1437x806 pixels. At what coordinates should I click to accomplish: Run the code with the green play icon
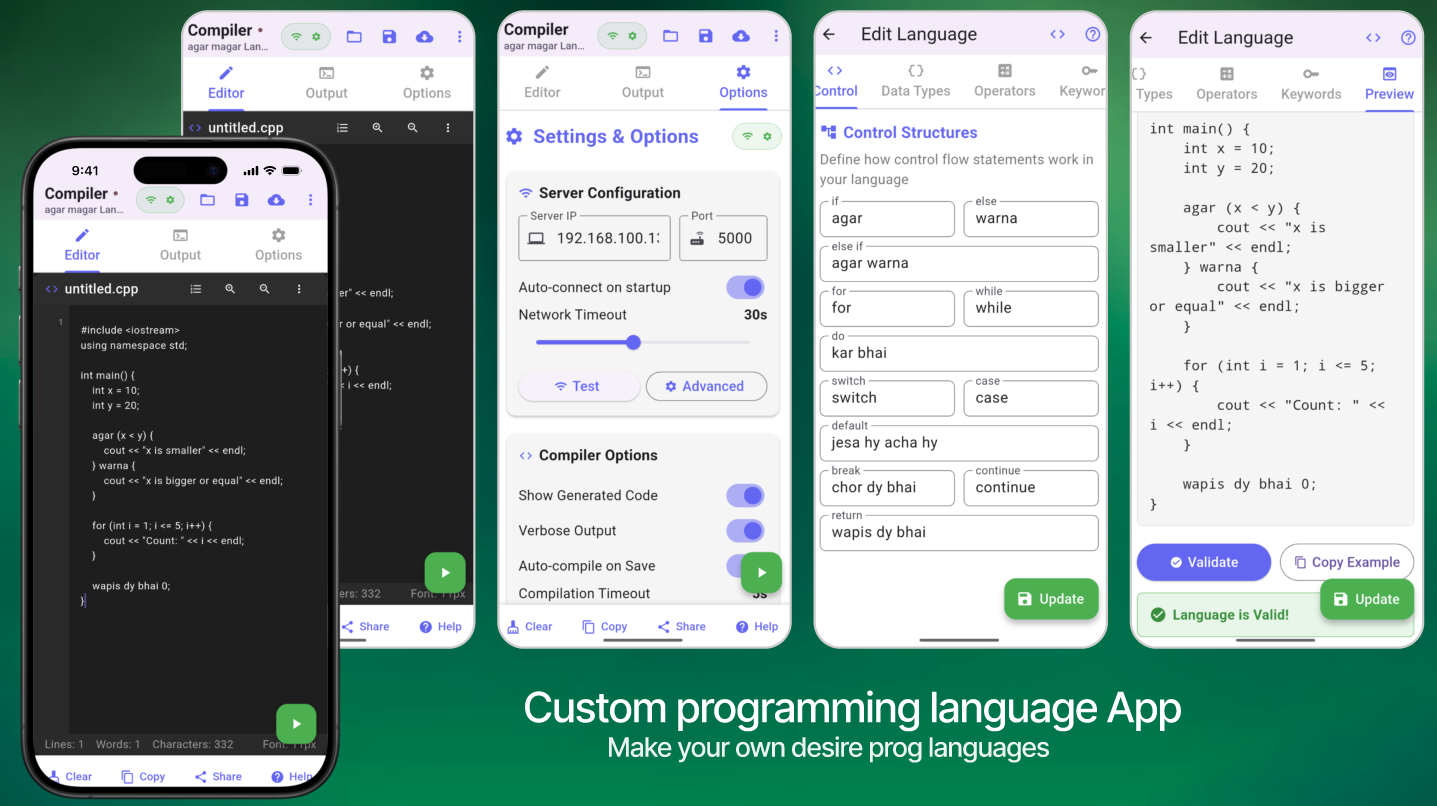296,723
